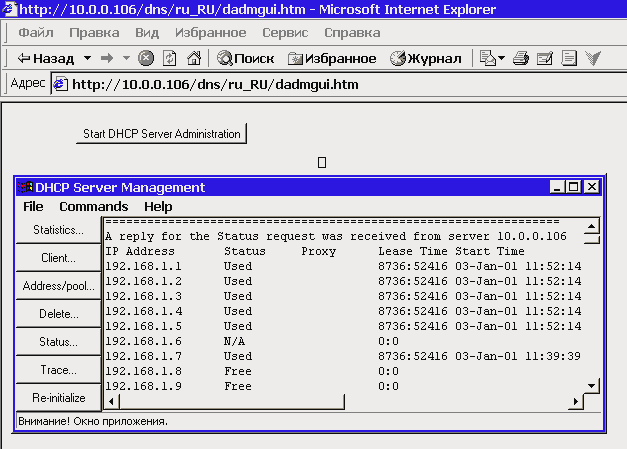The width and height of the screenshot is (627, 449).
Task: Open the Файл menu
Action: point(36,32)
